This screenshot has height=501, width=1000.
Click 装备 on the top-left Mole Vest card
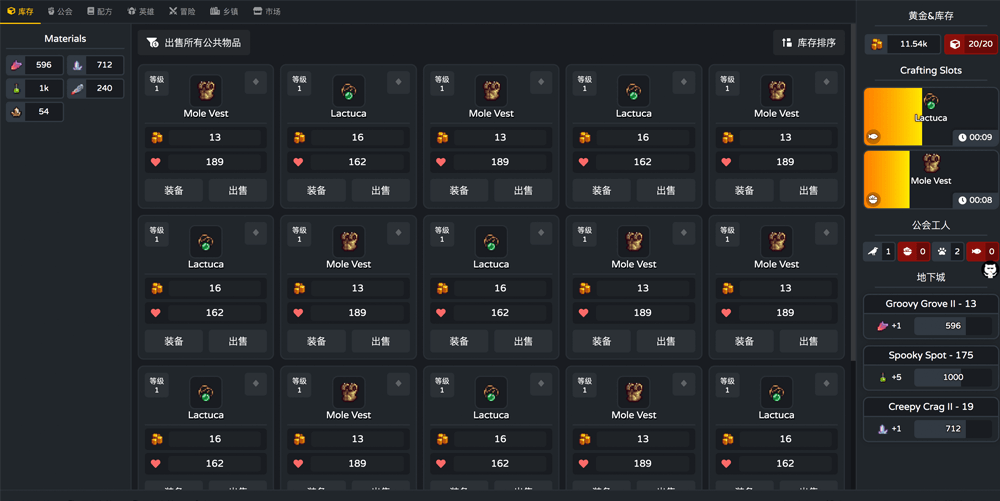click(174, 190)
